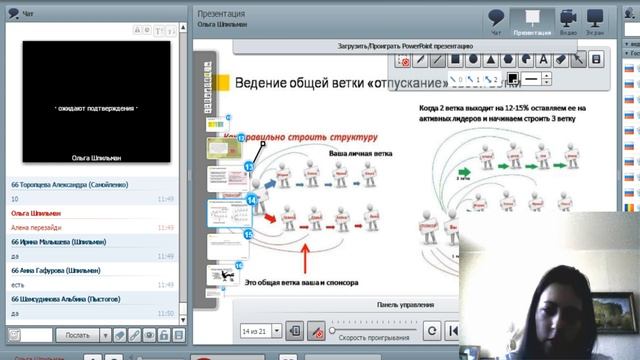The image size is (640, 360).
Task: Open slide thumbnail numbered 14
Action: coord(229,213)
